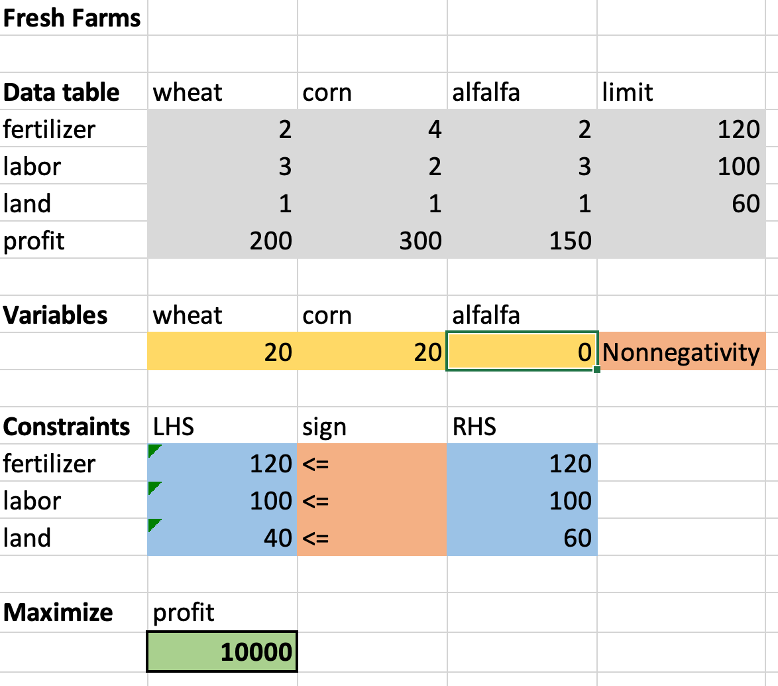Image resolution: width=778 pixels, height=686 pixels.
Task: Select the alfalfa variable cell showing 0
Action: (521, 353)
